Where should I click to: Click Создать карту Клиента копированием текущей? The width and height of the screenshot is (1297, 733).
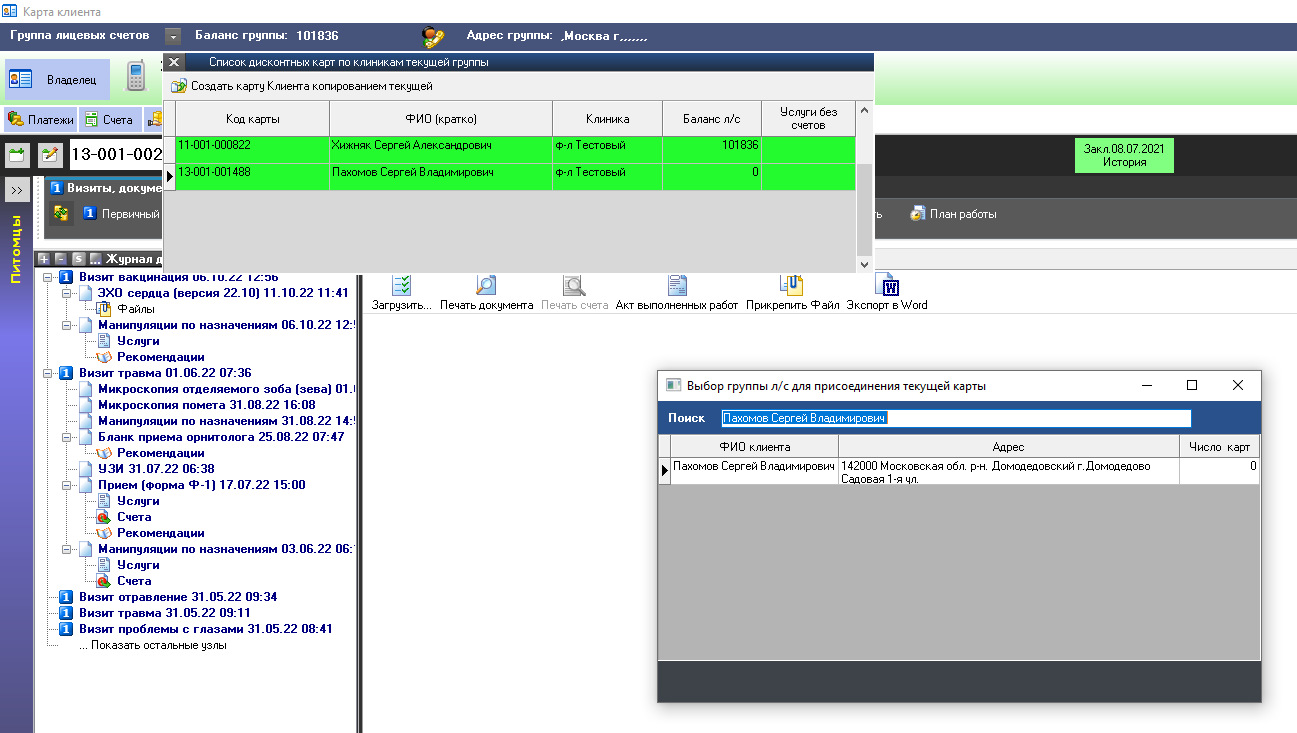[311, 86]
